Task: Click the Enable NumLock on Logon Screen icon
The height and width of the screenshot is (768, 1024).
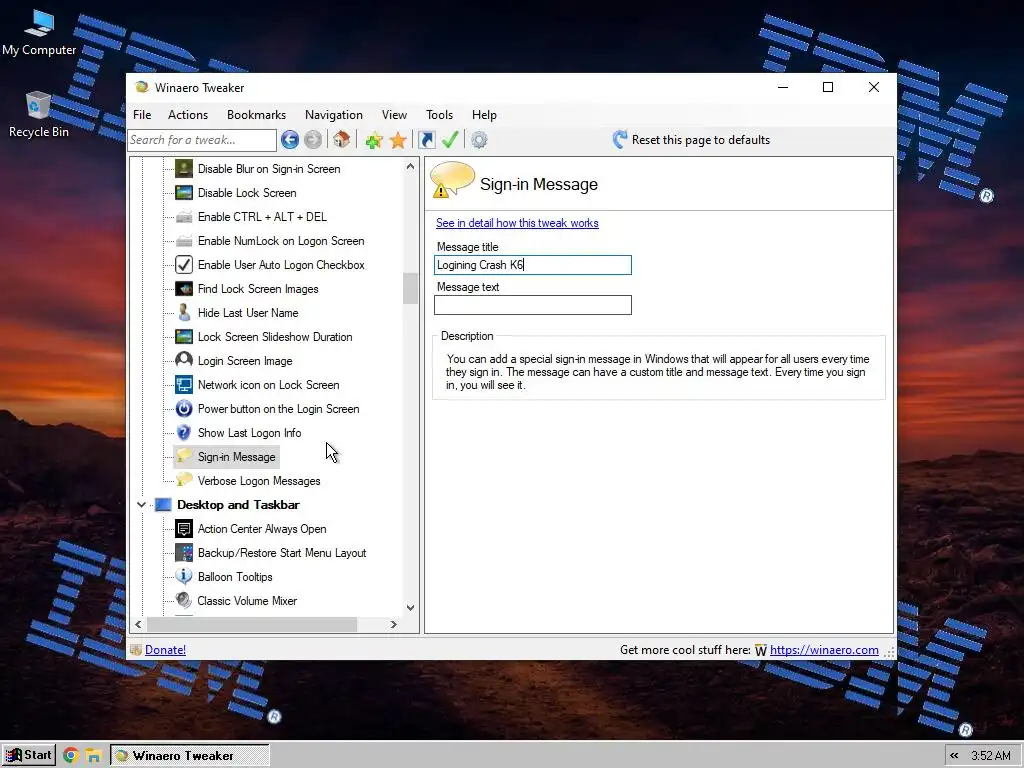Action: pos(184,241)
